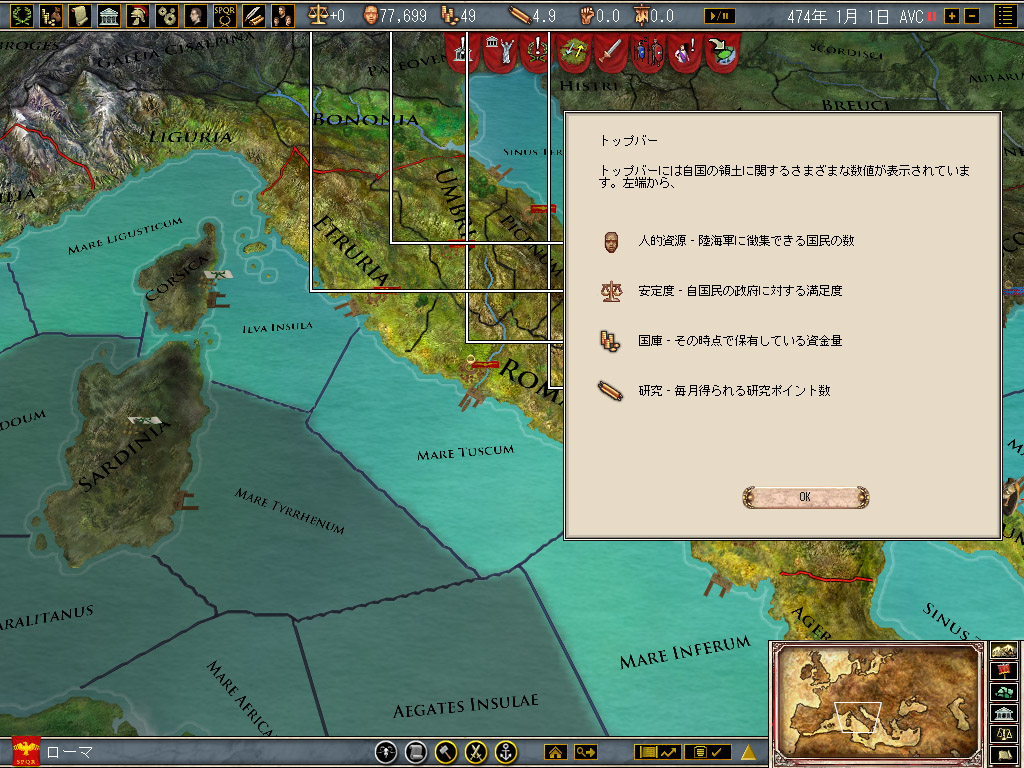
Task: Click the round anchor navy icon
Action: coord(506,752)
